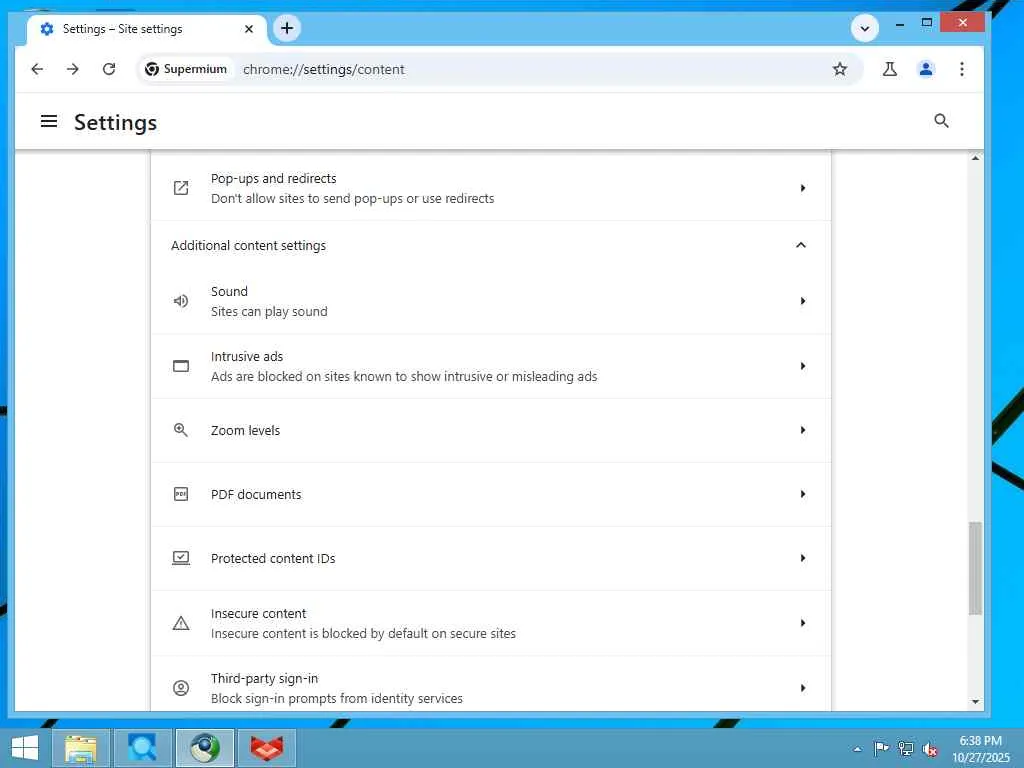Image resolution: width=1024 pixels, height=768 pixels.
Task: Collapse Additional content settings section
Action: pyautogui.click(x=801, y=246)
